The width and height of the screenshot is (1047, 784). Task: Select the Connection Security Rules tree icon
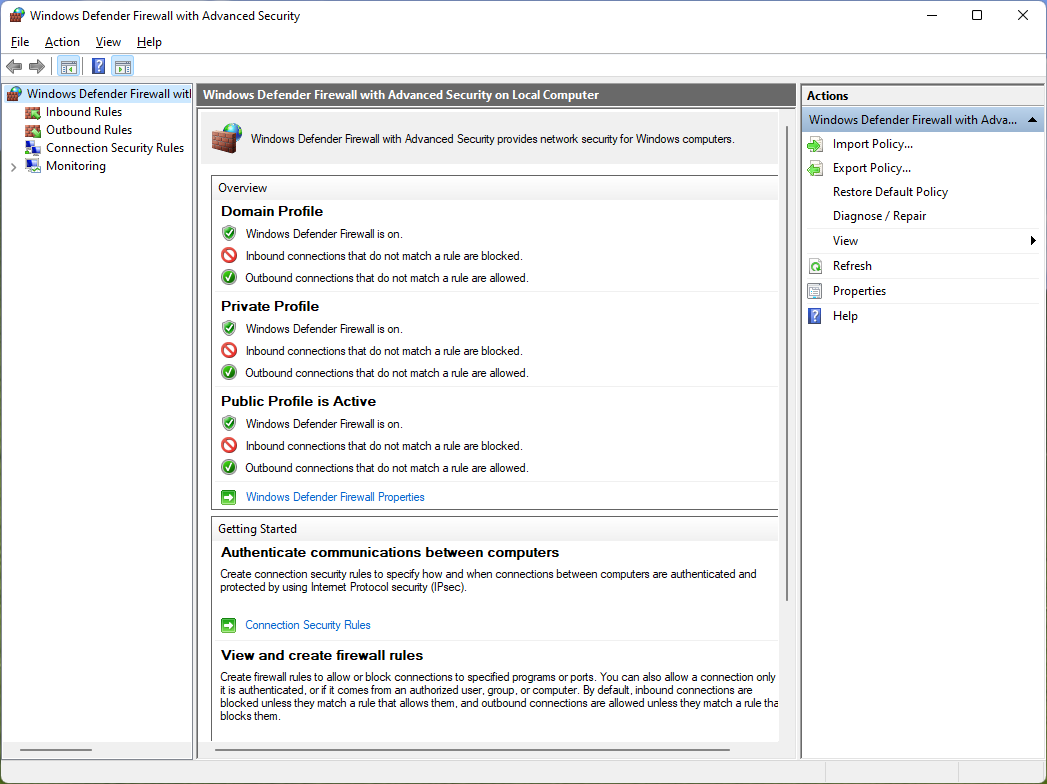[33, 148]
